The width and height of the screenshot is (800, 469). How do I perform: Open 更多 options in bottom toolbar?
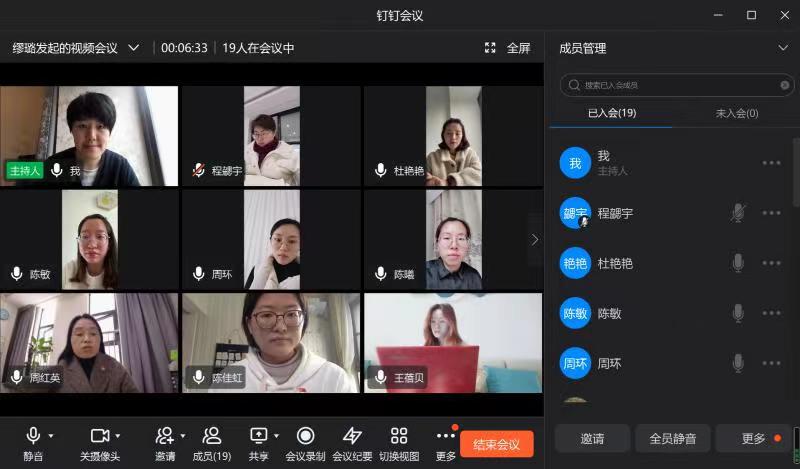tap(446, 436)
